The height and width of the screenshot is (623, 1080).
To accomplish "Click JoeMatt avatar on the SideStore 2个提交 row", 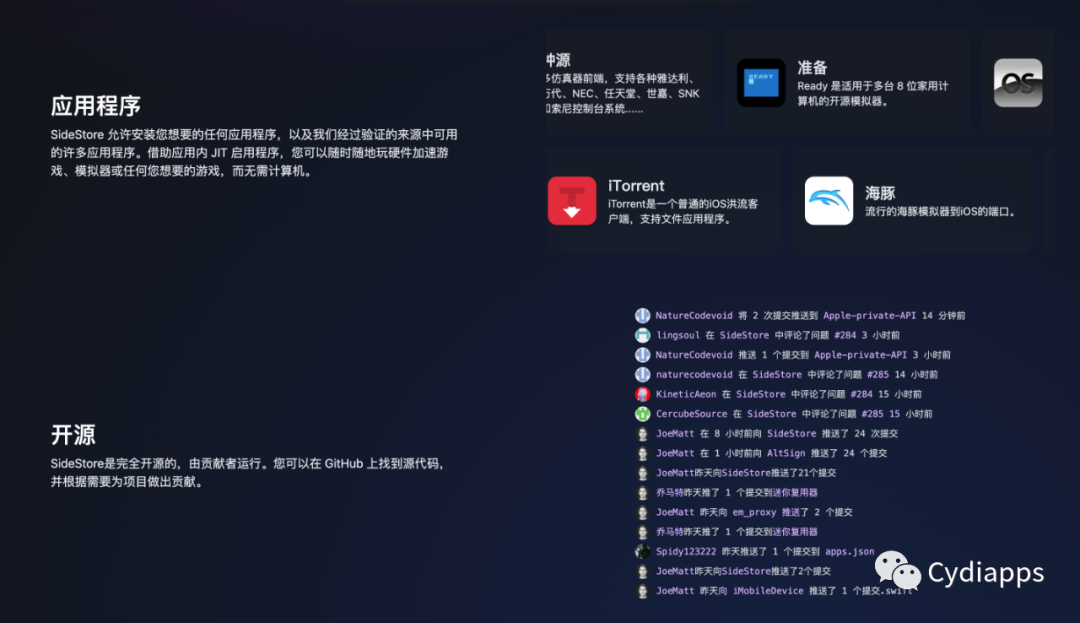I will coord(643,571).
